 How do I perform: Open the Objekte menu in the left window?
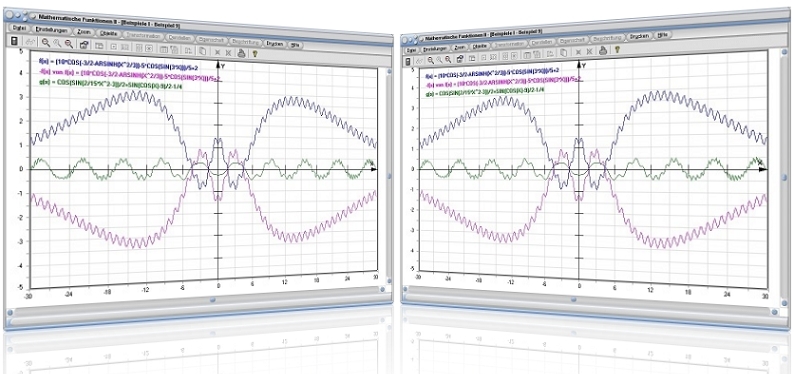click(108, 33)
